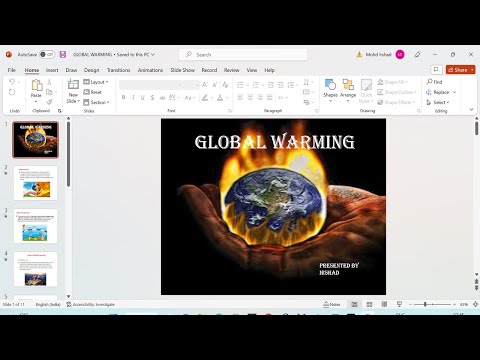
Task: Open the Select dropdown
Action: pos(438,102)
